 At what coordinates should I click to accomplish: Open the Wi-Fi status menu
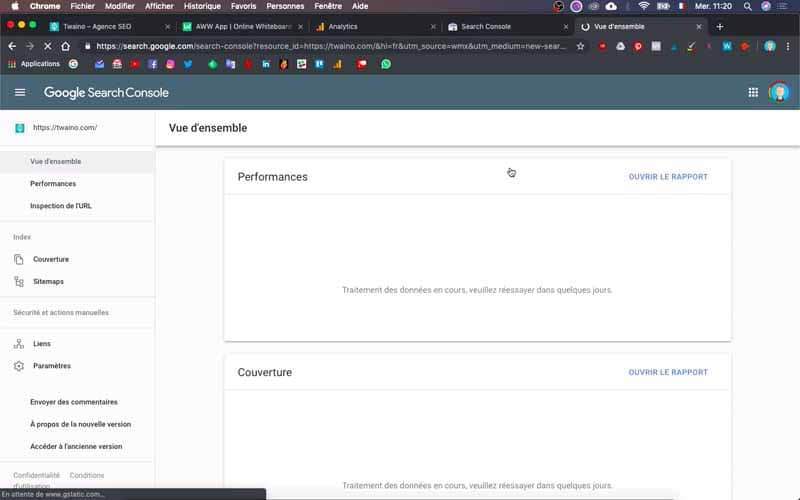(x=644, y=6)
